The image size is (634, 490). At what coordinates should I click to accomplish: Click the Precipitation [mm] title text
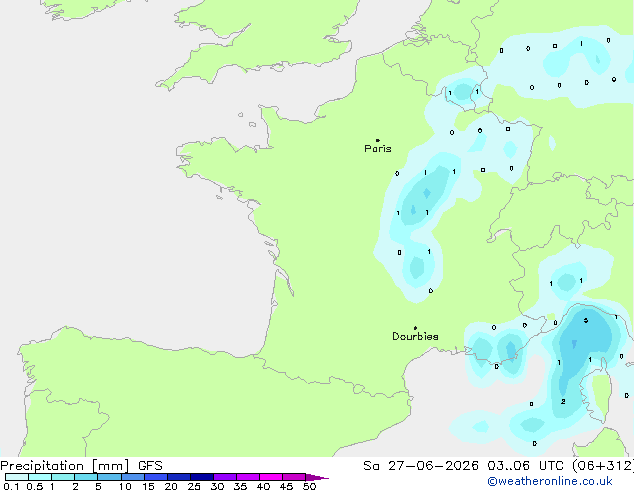coord(65,466)
